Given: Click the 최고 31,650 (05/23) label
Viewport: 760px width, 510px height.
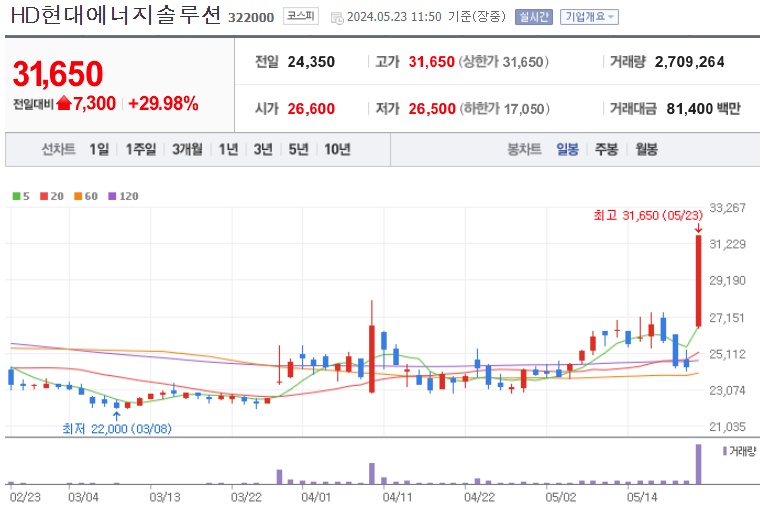Looking at the screenshot, I should click(648, 215).
